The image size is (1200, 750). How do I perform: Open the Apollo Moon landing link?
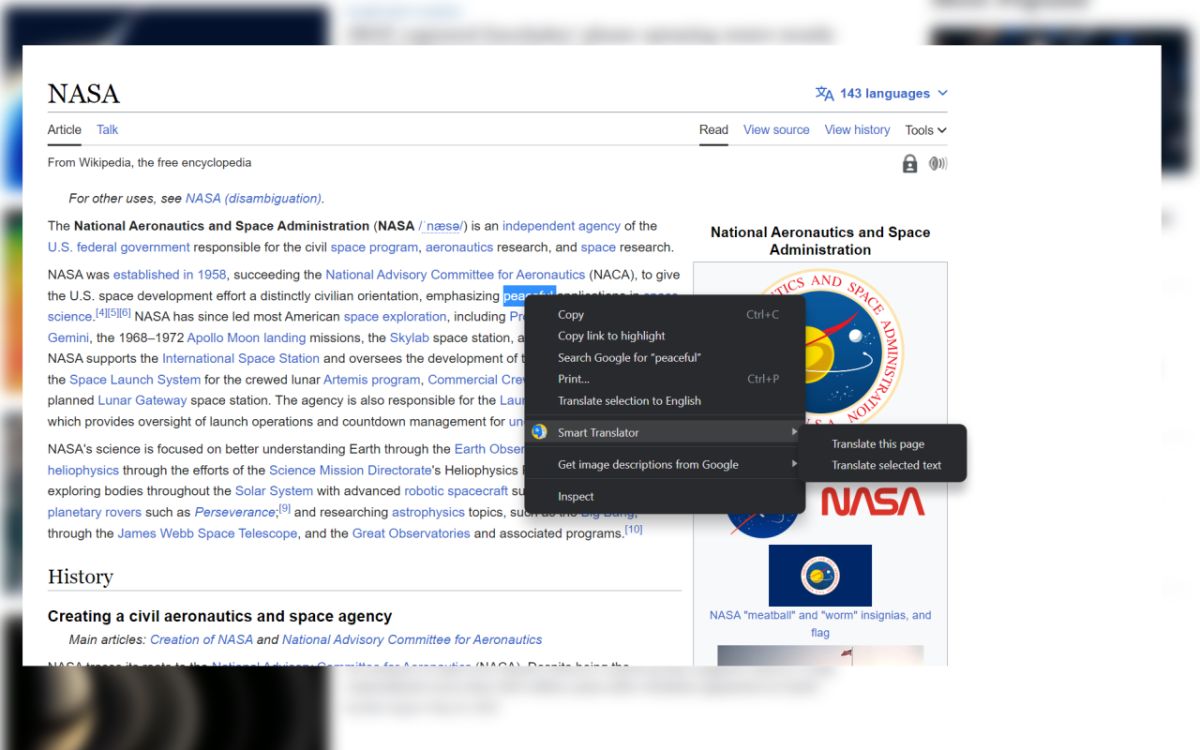[246, 338]
